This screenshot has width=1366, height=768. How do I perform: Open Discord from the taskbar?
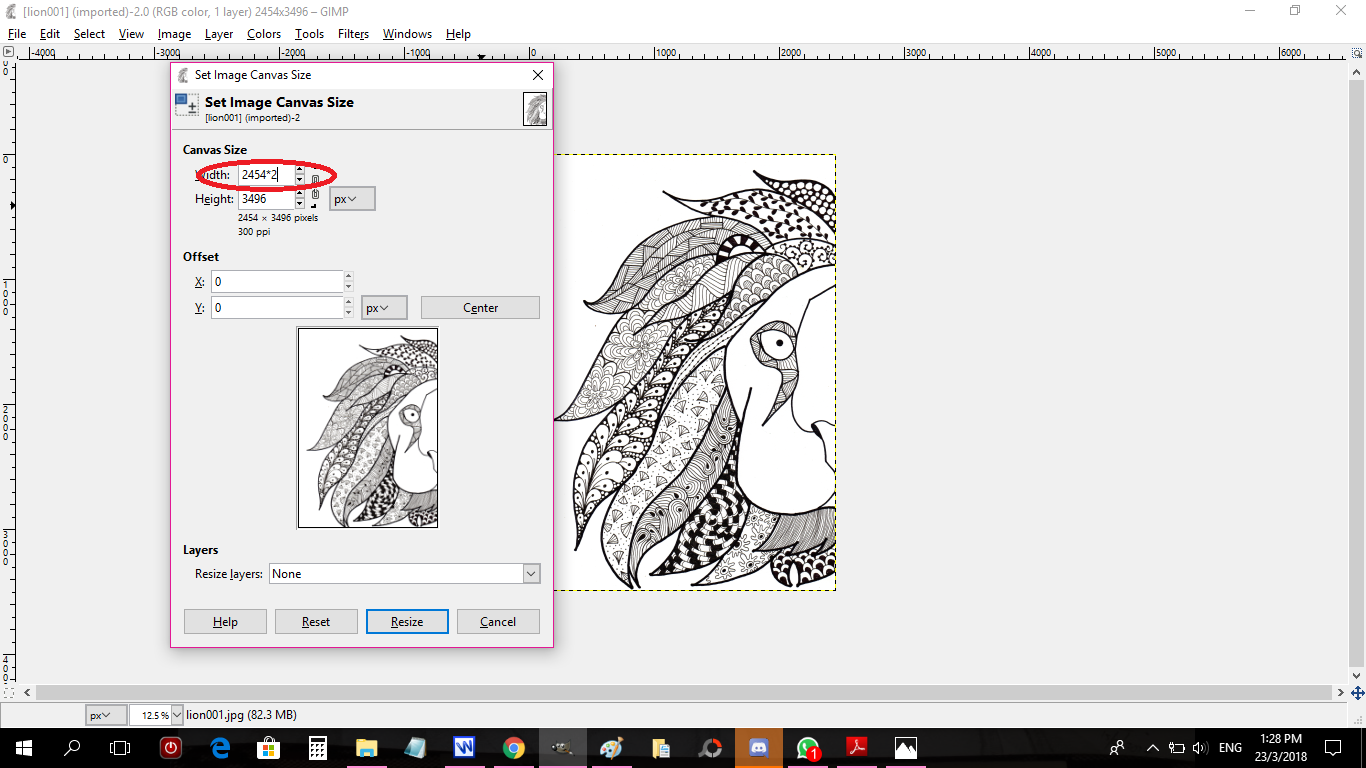[x=758, y=747]
